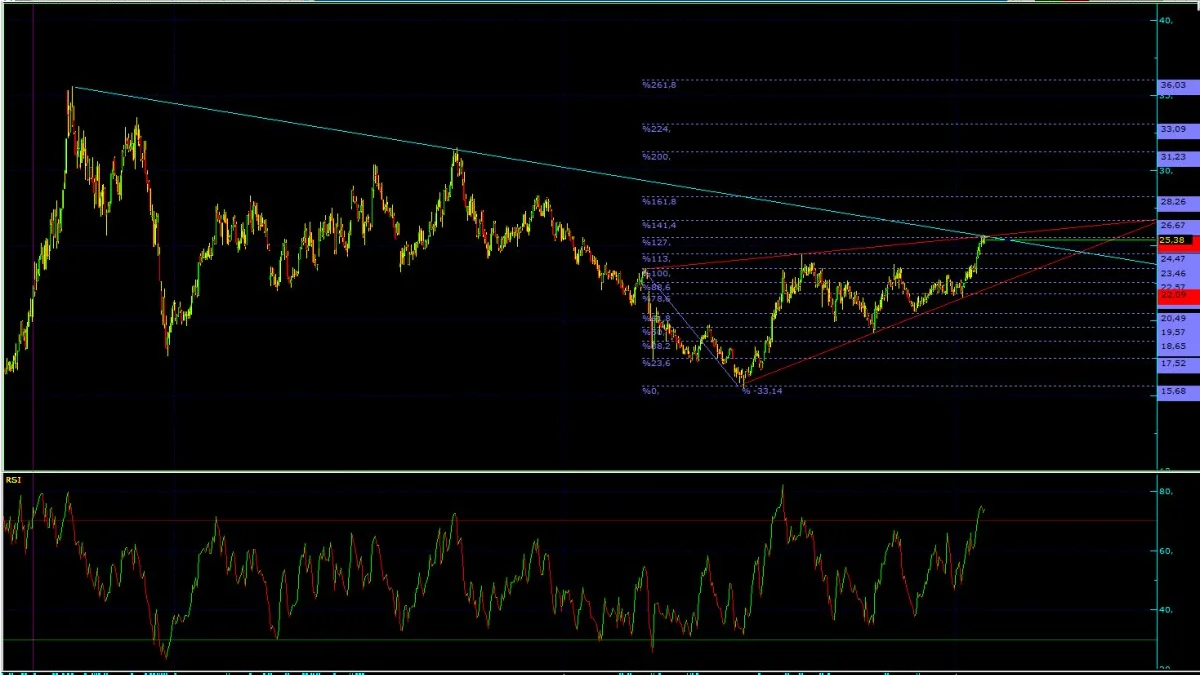Image resolution: width=1200 pixels, height=675 pixels.
Task: Click the %113, Fibonacci level label
Action: [x=656, y=258]
